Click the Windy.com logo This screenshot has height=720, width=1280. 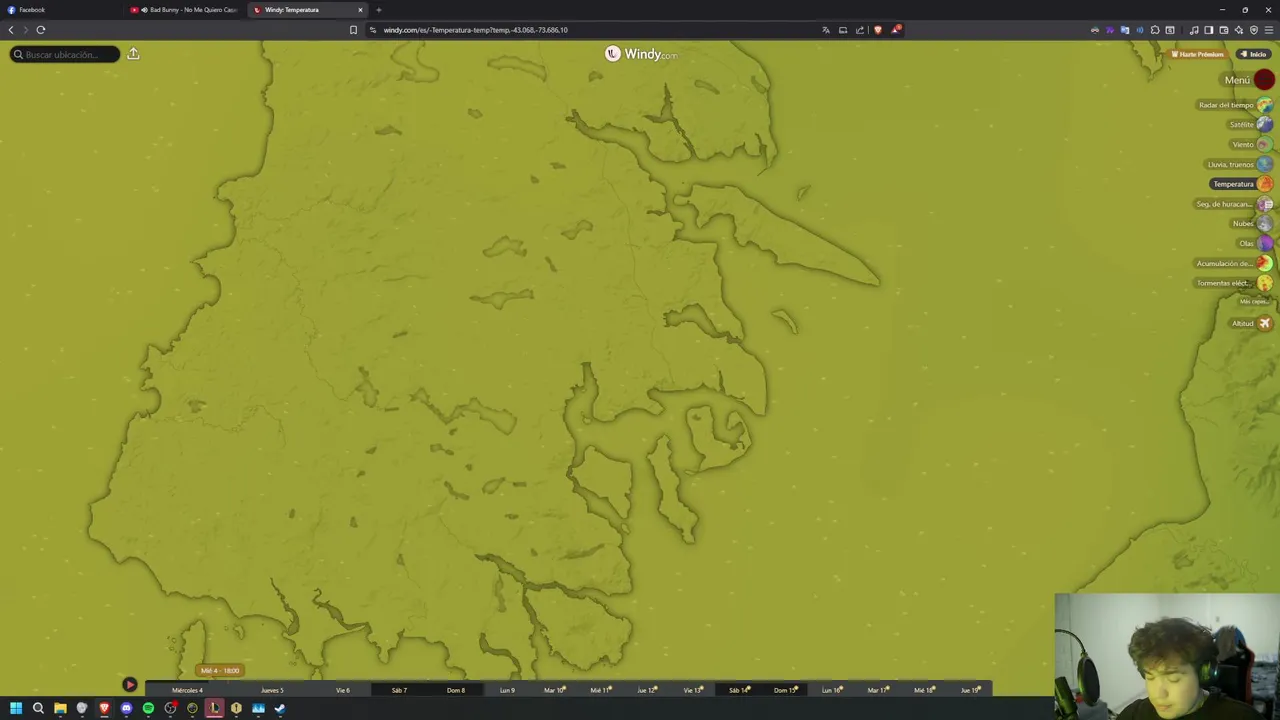pyautogui.click(x=640, y=54)
